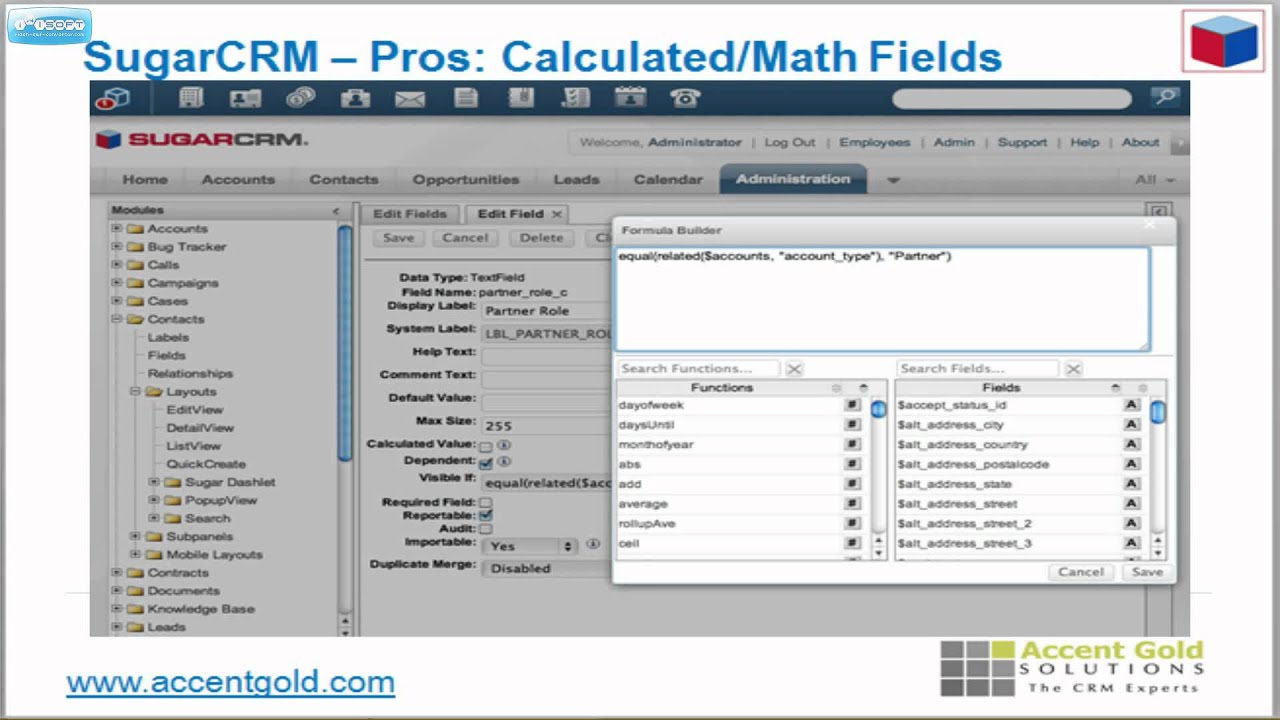This screenshot has height=720, width=1280.
Task: Click the Documents page toolbar icon
Action: click(465, 98)
